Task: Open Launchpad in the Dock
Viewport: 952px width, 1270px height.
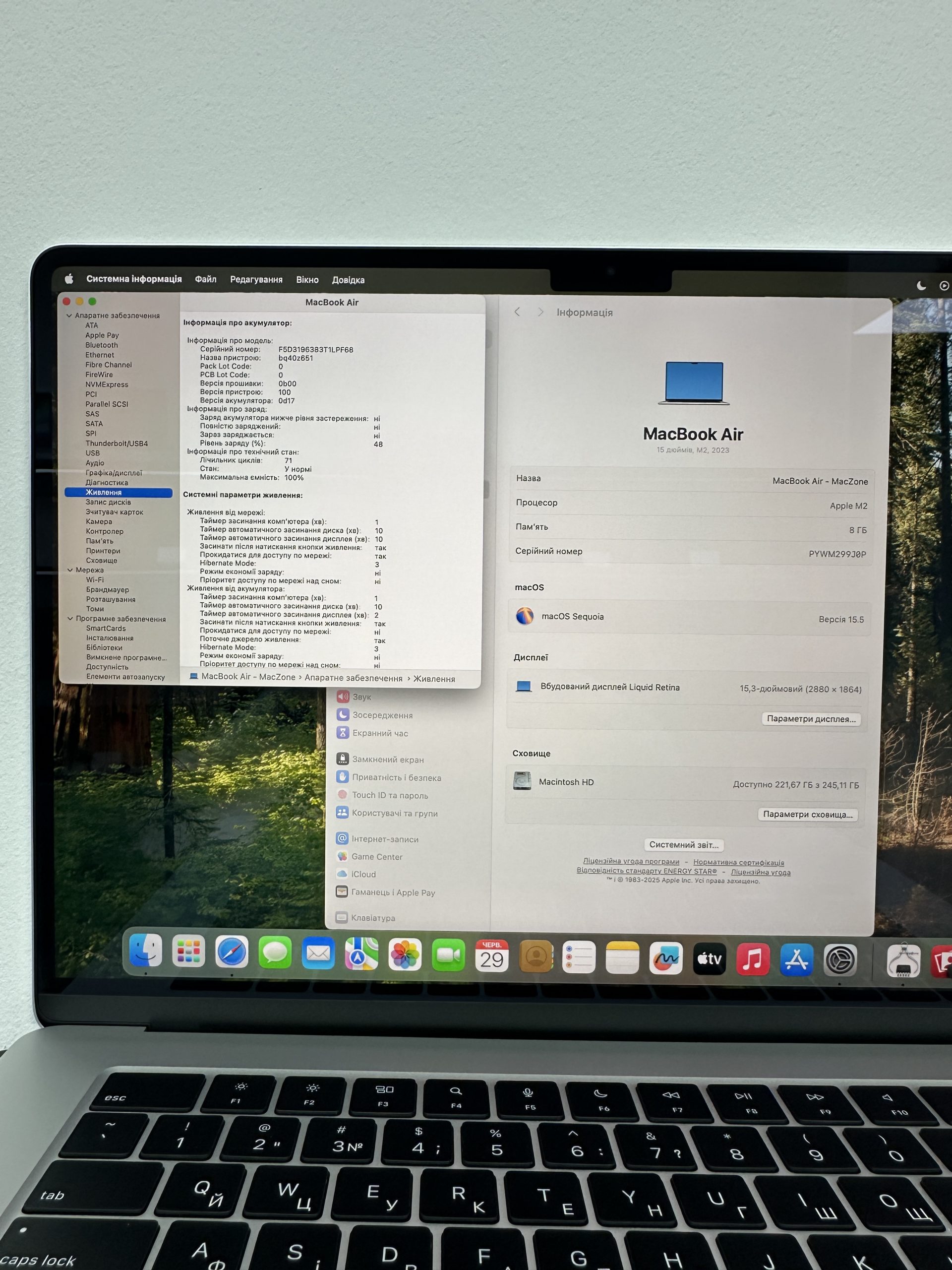Action: (x=188, y=951)
